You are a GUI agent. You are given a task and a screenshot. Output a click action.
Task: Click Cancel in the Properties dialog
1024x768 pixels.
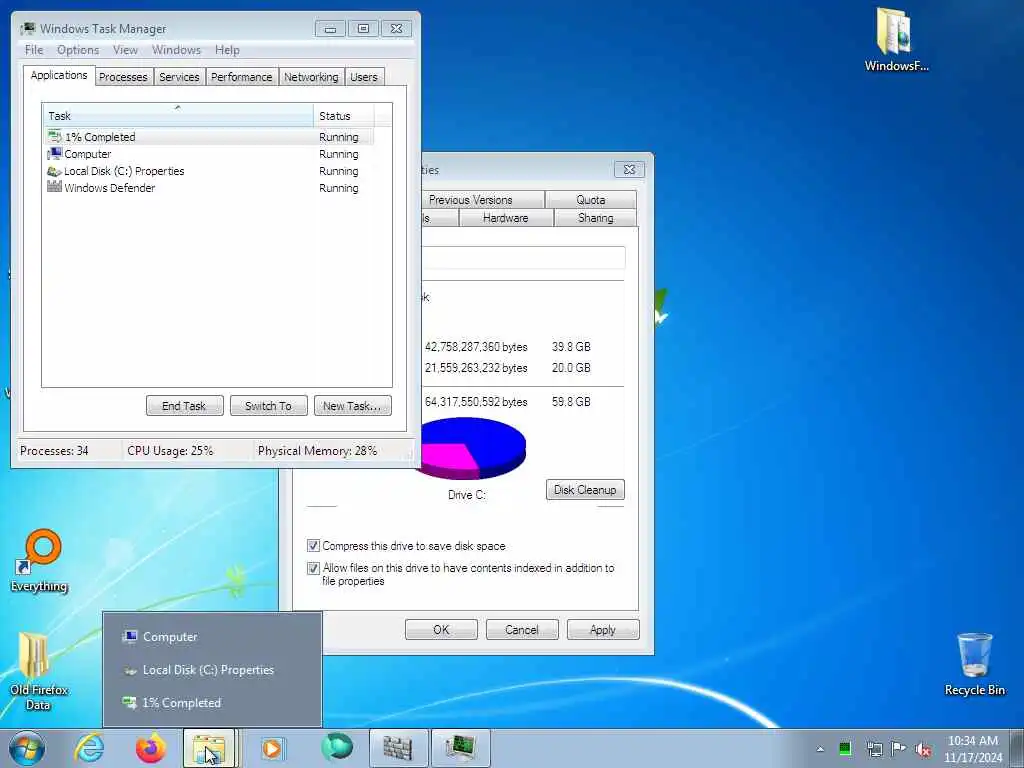coord(522,630)
